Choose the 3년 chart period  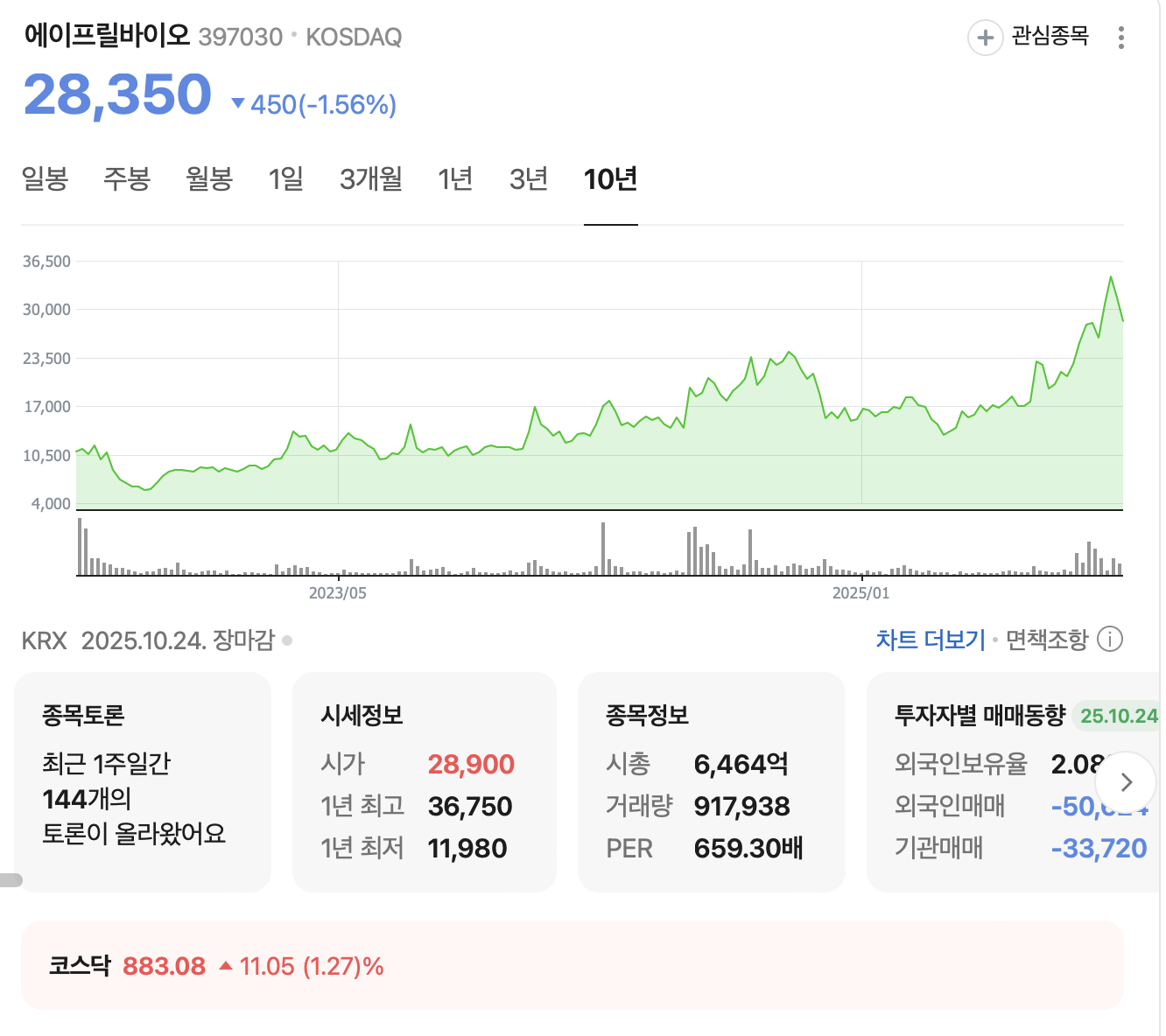[529, 179]
